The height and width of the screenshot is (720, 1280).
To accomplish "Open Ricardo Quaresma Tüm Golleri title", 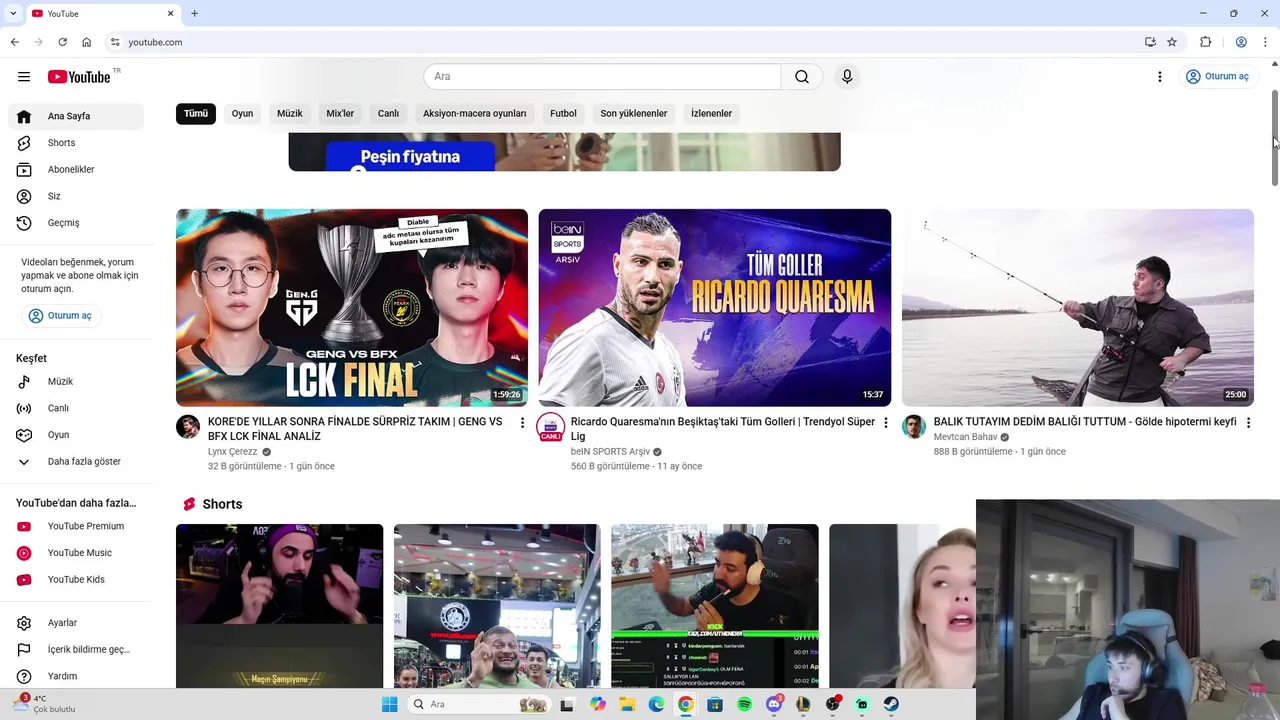I will pos(723,429).
